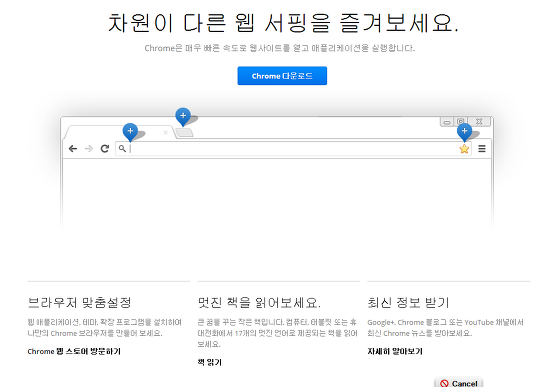This screenshot has height=387, width=540.
Task: Open the 책 읽기 link
Action: (x=209, y=362)
